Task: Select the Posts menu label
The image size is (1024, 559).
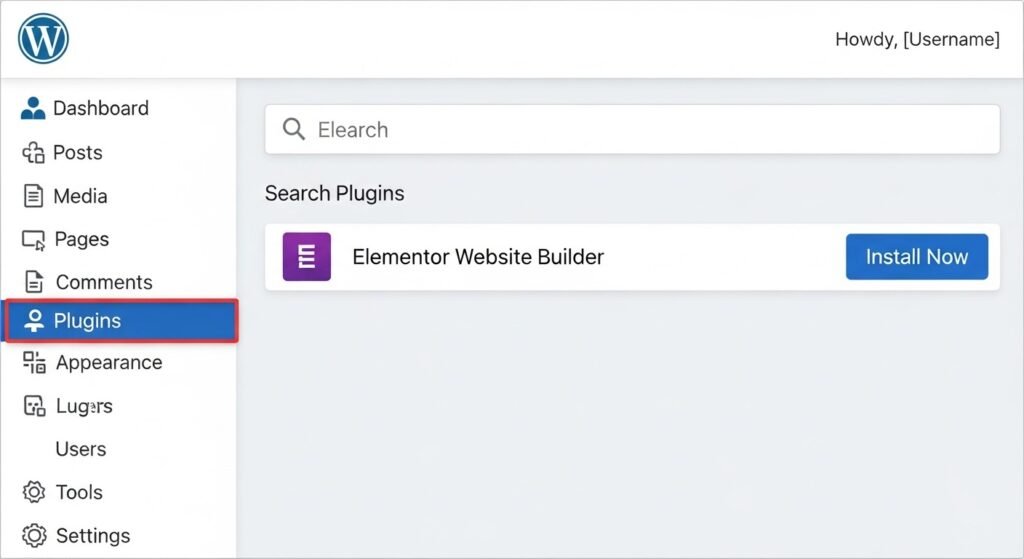Action: pos(78,153)
